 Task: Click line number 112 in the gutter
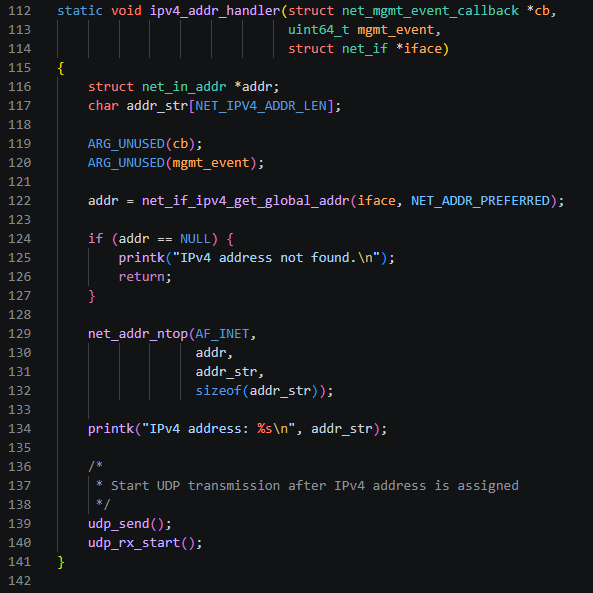(x=20, y=11)
